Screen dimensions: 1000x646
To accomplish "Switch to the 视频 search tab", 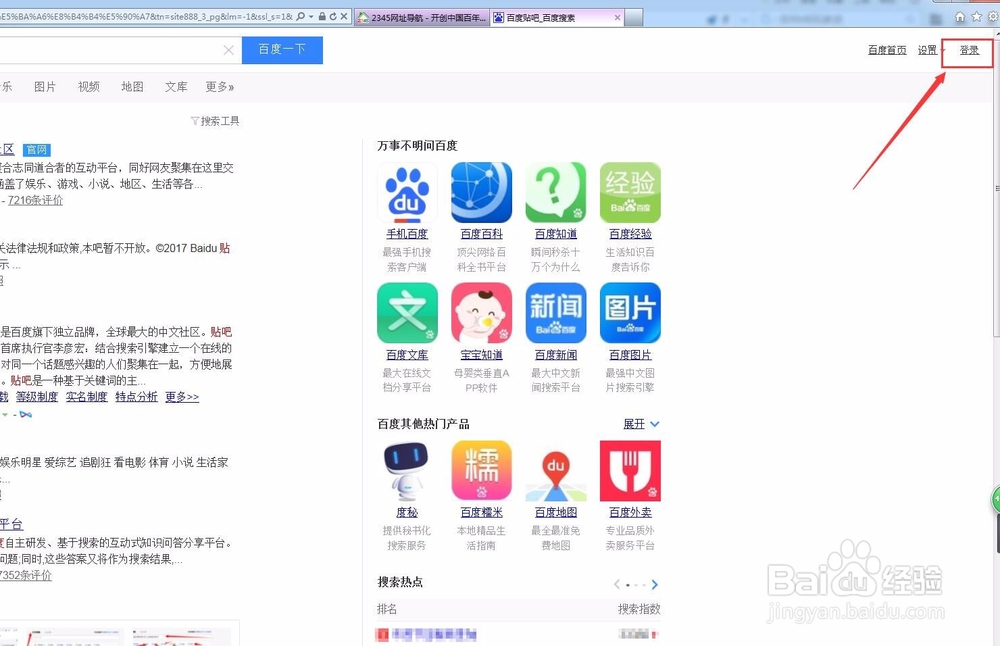I will 88,86.
